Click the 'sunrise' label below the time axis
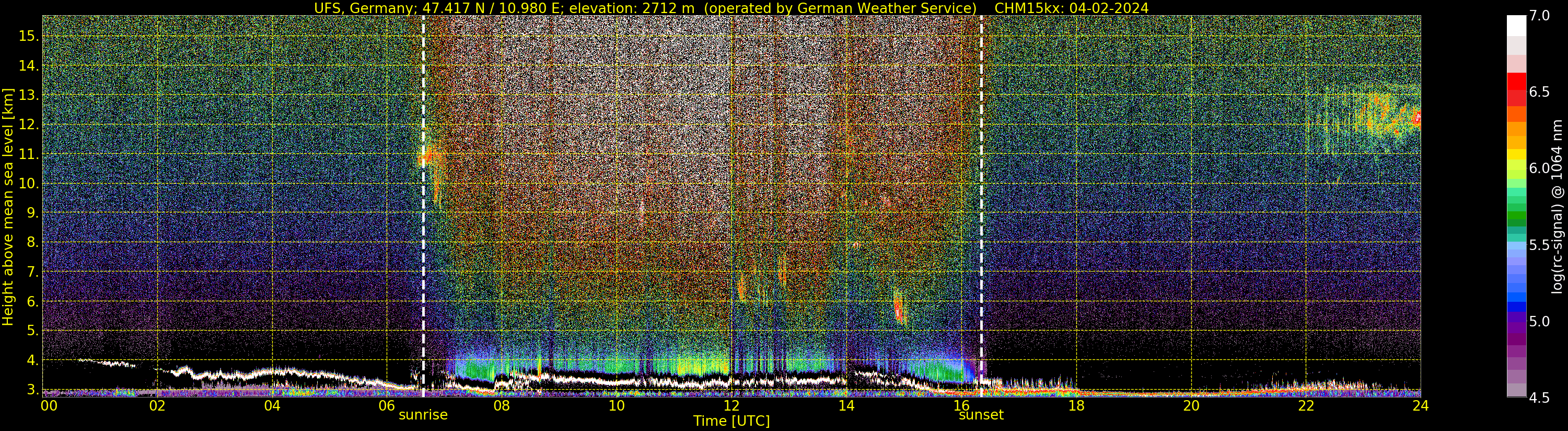 click(x=423, y=415)
